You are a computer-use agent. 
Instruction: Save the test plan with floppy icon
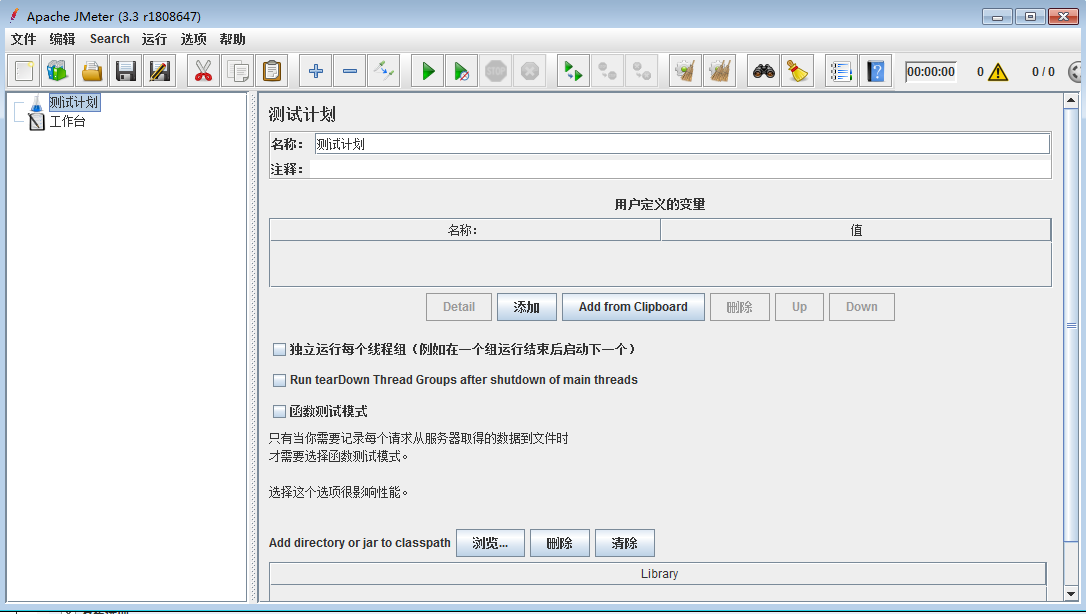pyautogui.click(x=126, y=71)
